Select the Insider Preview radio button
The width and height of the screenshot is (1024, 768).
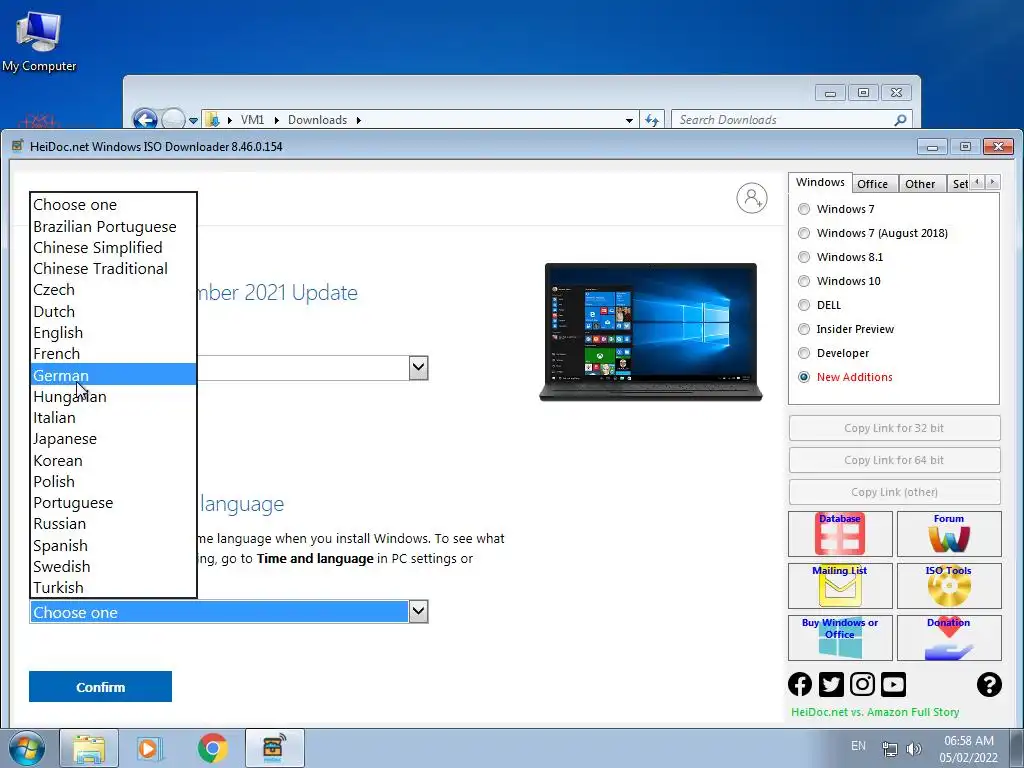click(x=804, y=329)
